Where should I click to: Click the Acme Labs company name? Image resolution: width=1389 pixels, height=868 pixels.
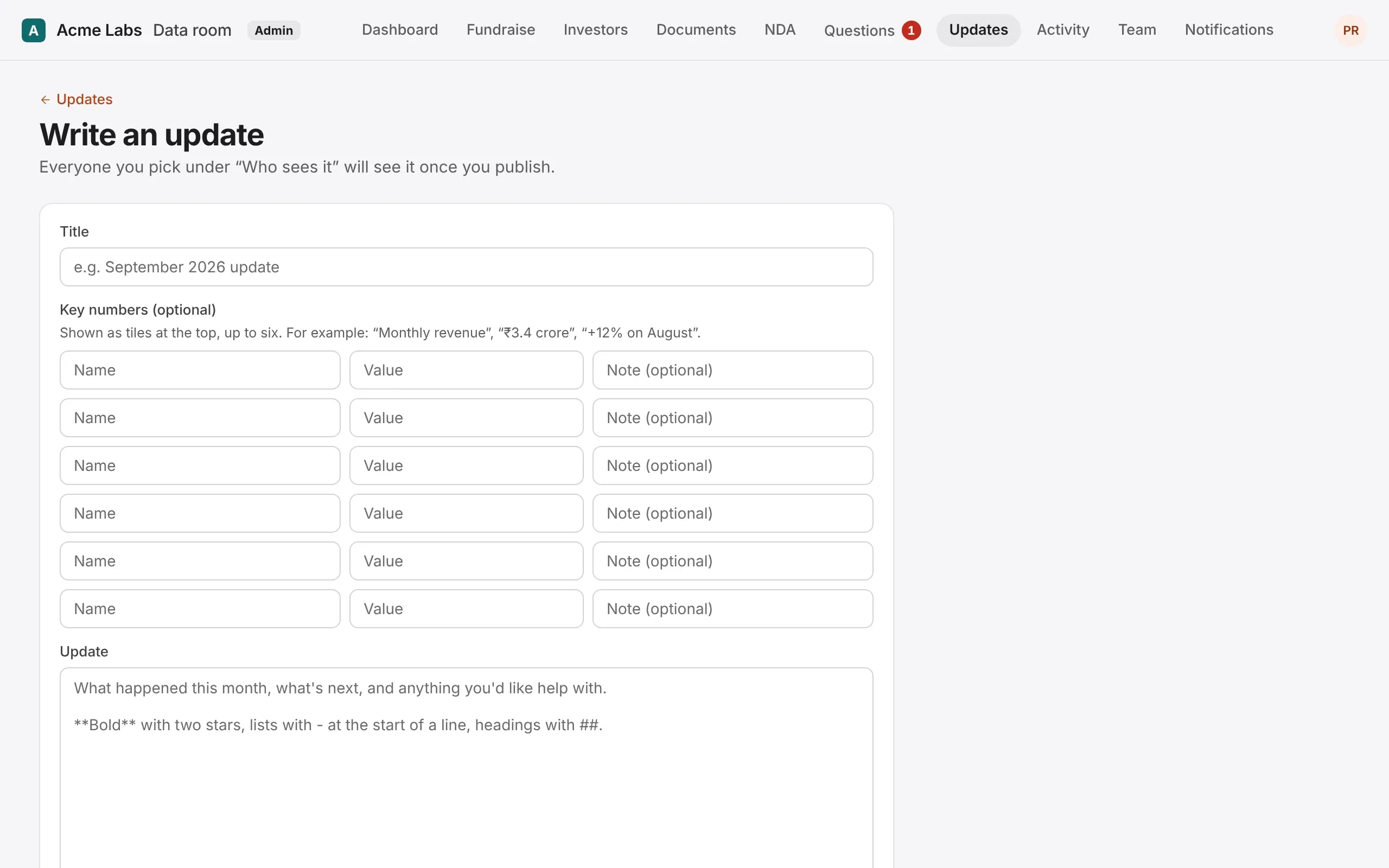click(99, 30)
